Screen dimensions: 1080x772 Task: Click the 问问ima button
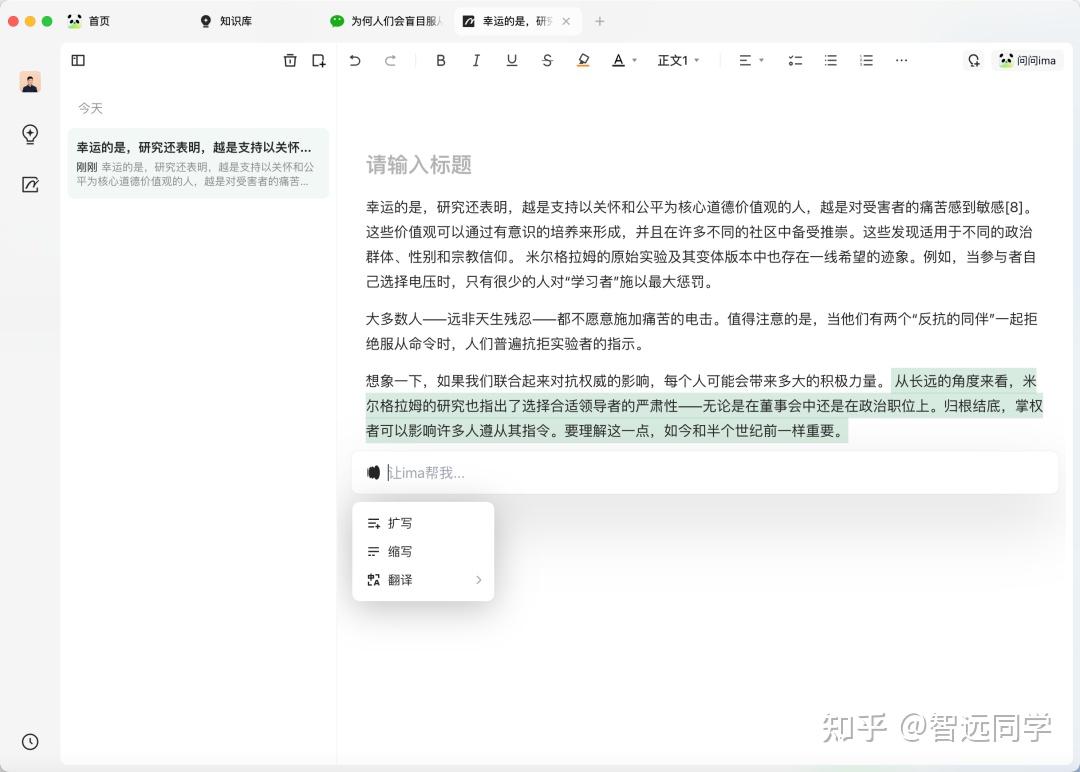pyautogui.click(x=1027, y=60)
